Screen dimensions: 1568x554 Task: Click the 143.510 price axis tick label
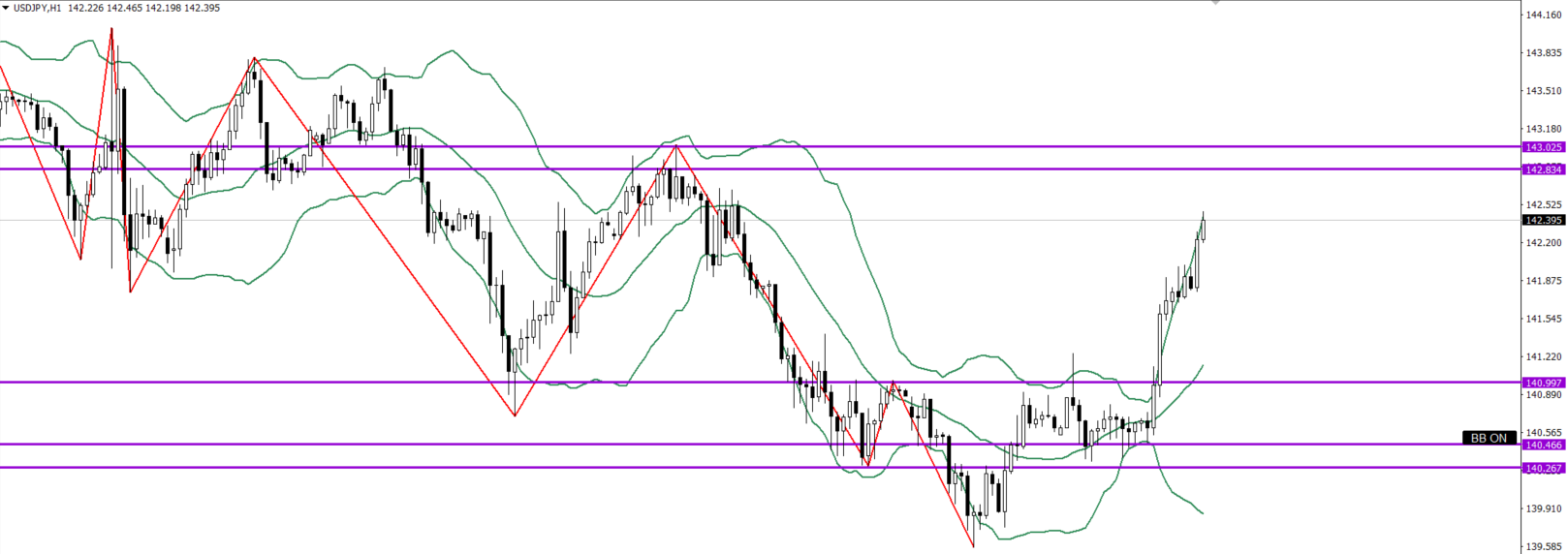tap(1543, 91)
